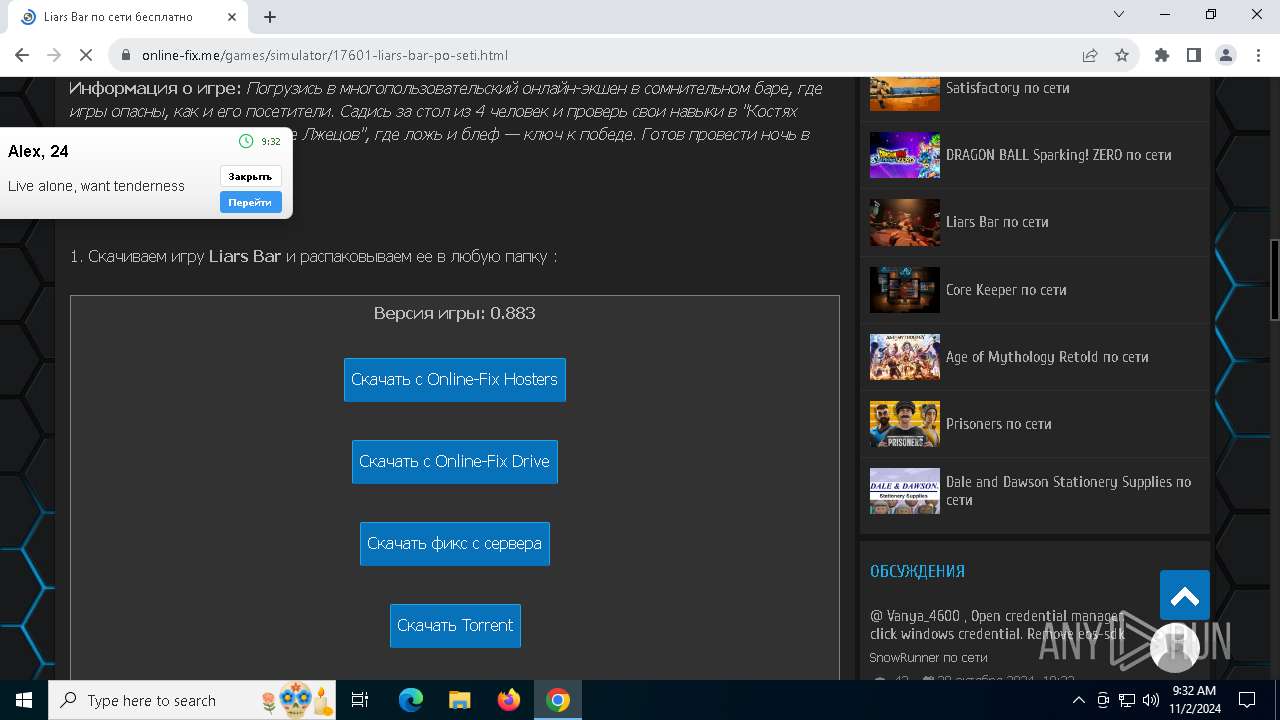Image resolution: width=1280 pixels, height=720 pixels.
Task: Open the Chrome three-dot menu
Action: (x=1258, y=56)
